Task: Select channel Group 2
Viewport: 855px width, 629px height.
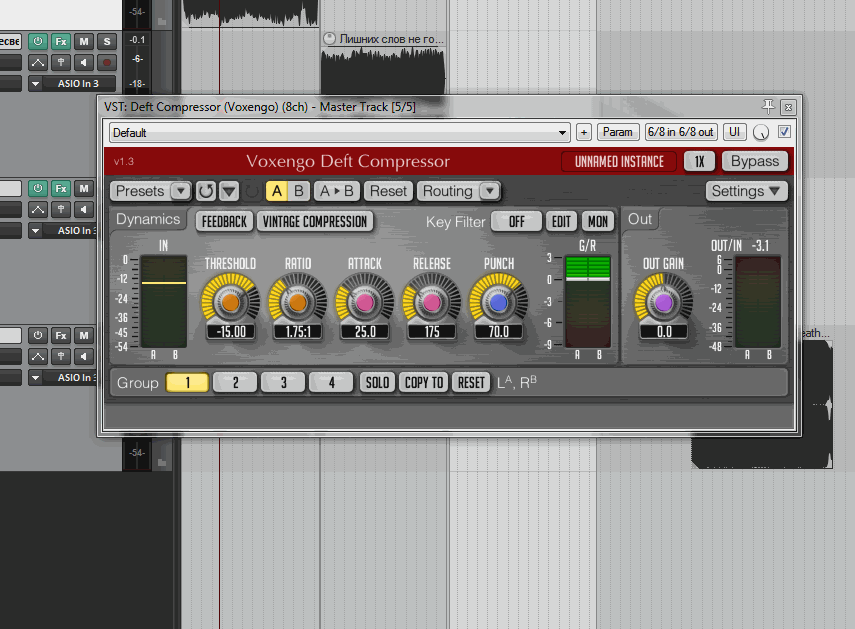Action: coord(235,383)
